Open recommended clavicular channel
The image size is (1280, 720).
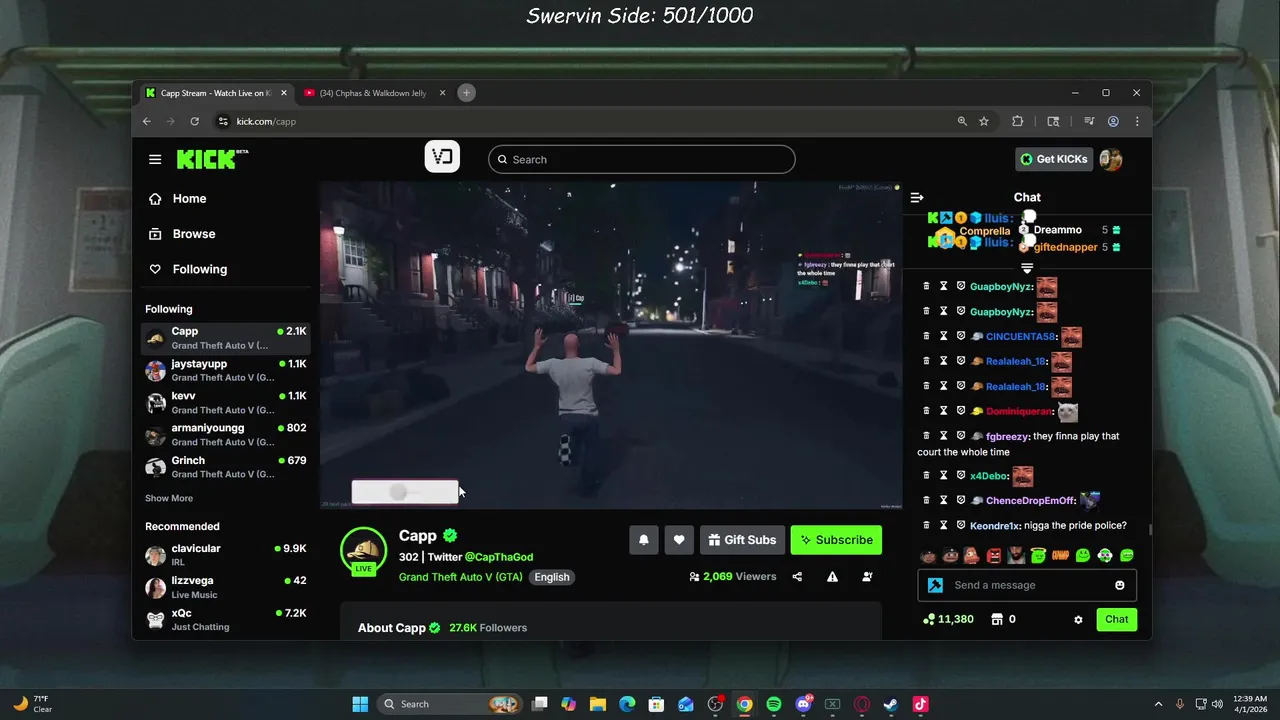coord(226,555)
